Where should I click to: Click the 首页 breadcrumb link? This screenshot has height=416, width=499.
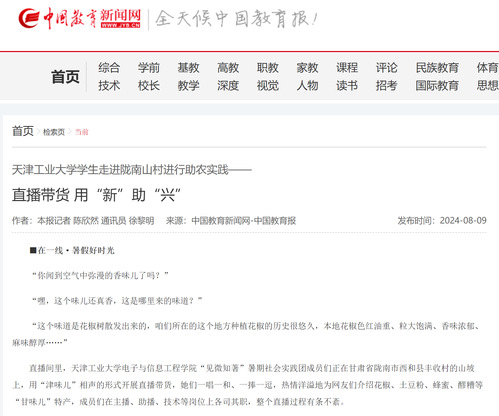tap(23, 131)
